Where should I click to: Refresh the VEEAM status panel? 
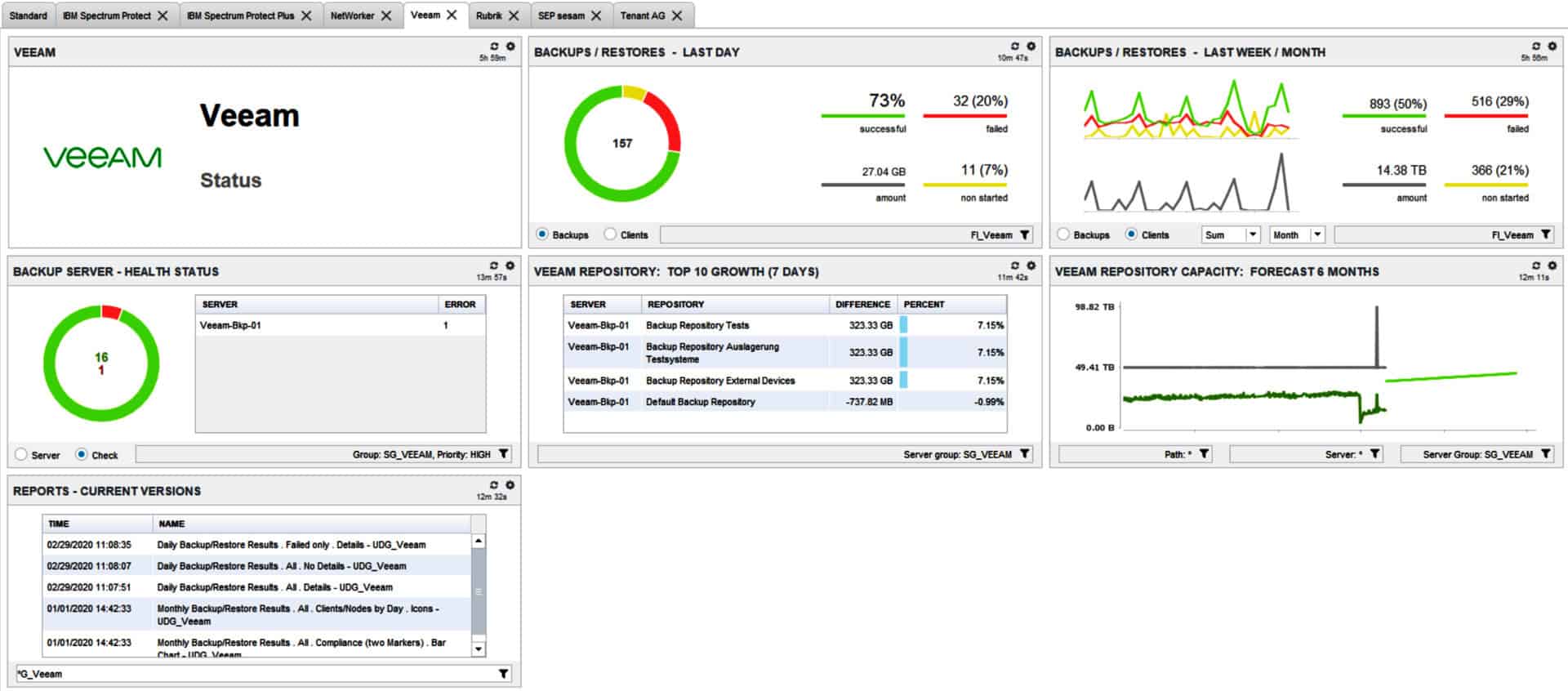[494, 47]
